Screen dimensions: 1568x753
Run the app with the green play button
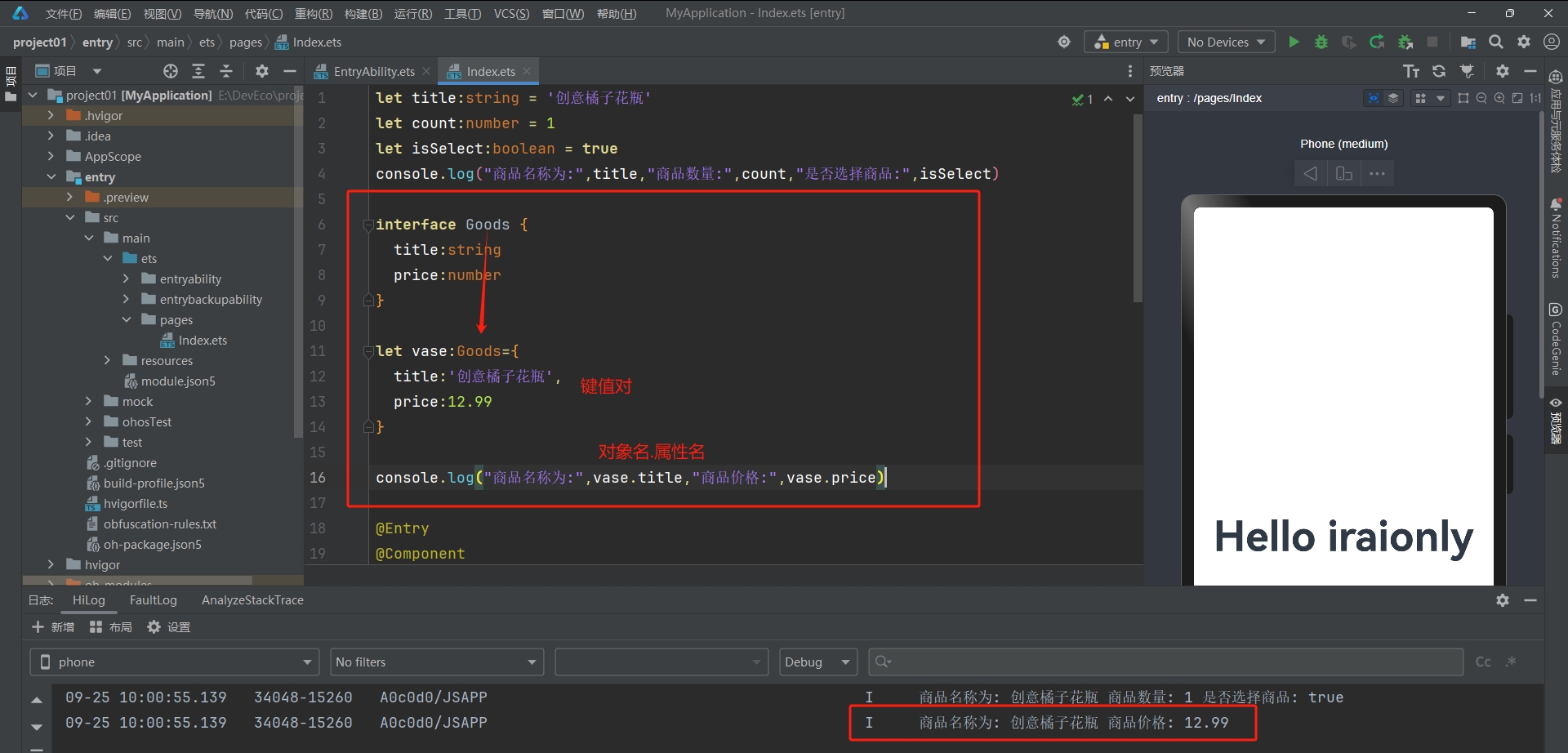1294,42
